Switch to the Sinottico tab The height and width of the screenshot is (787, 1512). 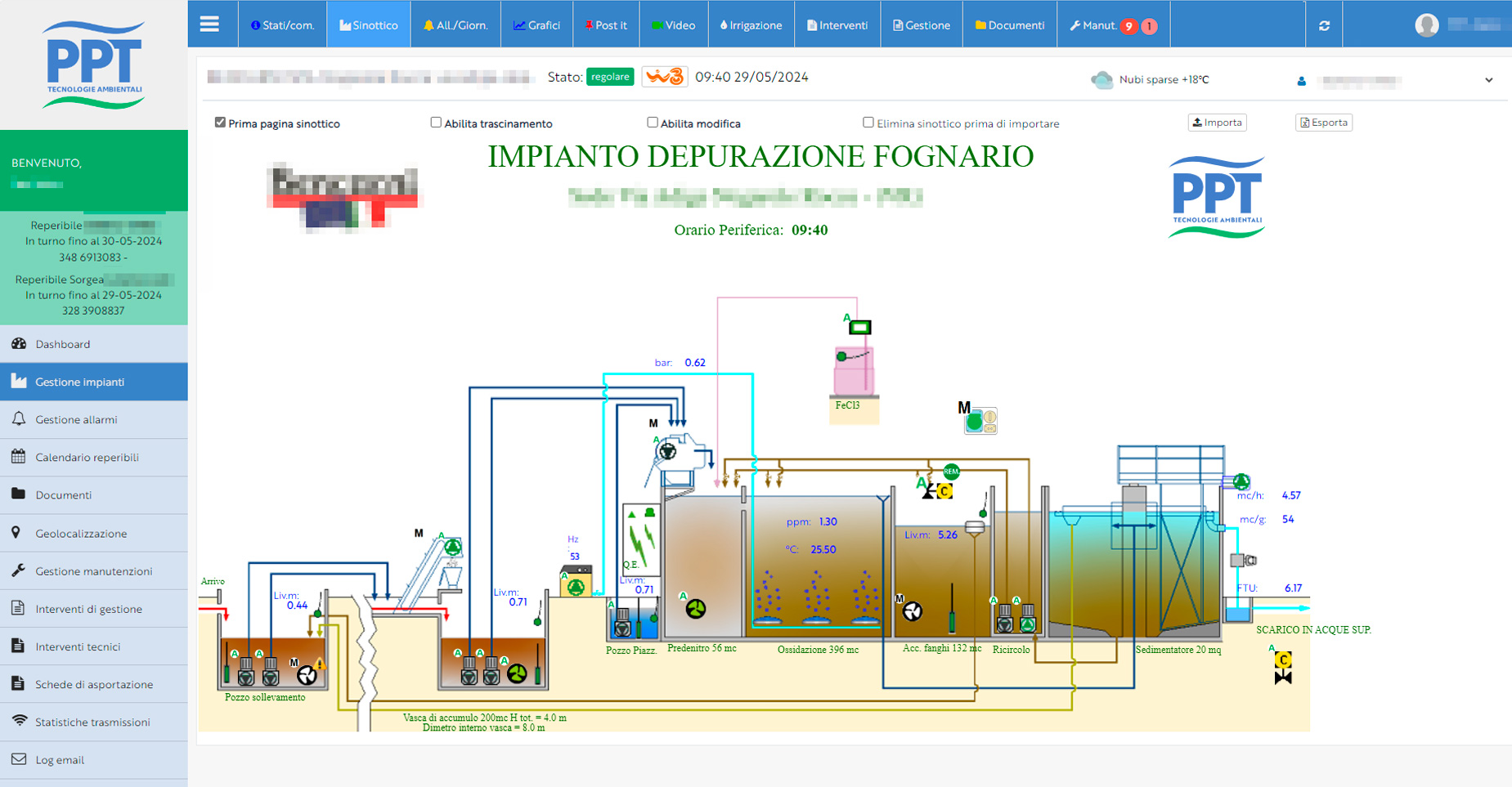point(369,25)
